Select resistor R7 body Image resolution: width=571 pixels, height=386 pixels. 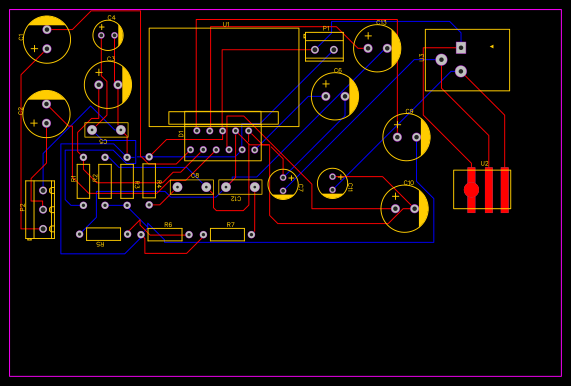click(x=227, y=235)
